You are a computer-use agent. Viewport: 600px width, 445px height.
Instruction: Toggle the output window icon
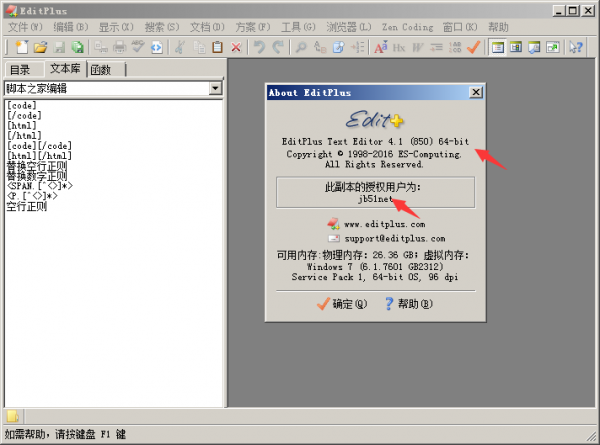534,47
